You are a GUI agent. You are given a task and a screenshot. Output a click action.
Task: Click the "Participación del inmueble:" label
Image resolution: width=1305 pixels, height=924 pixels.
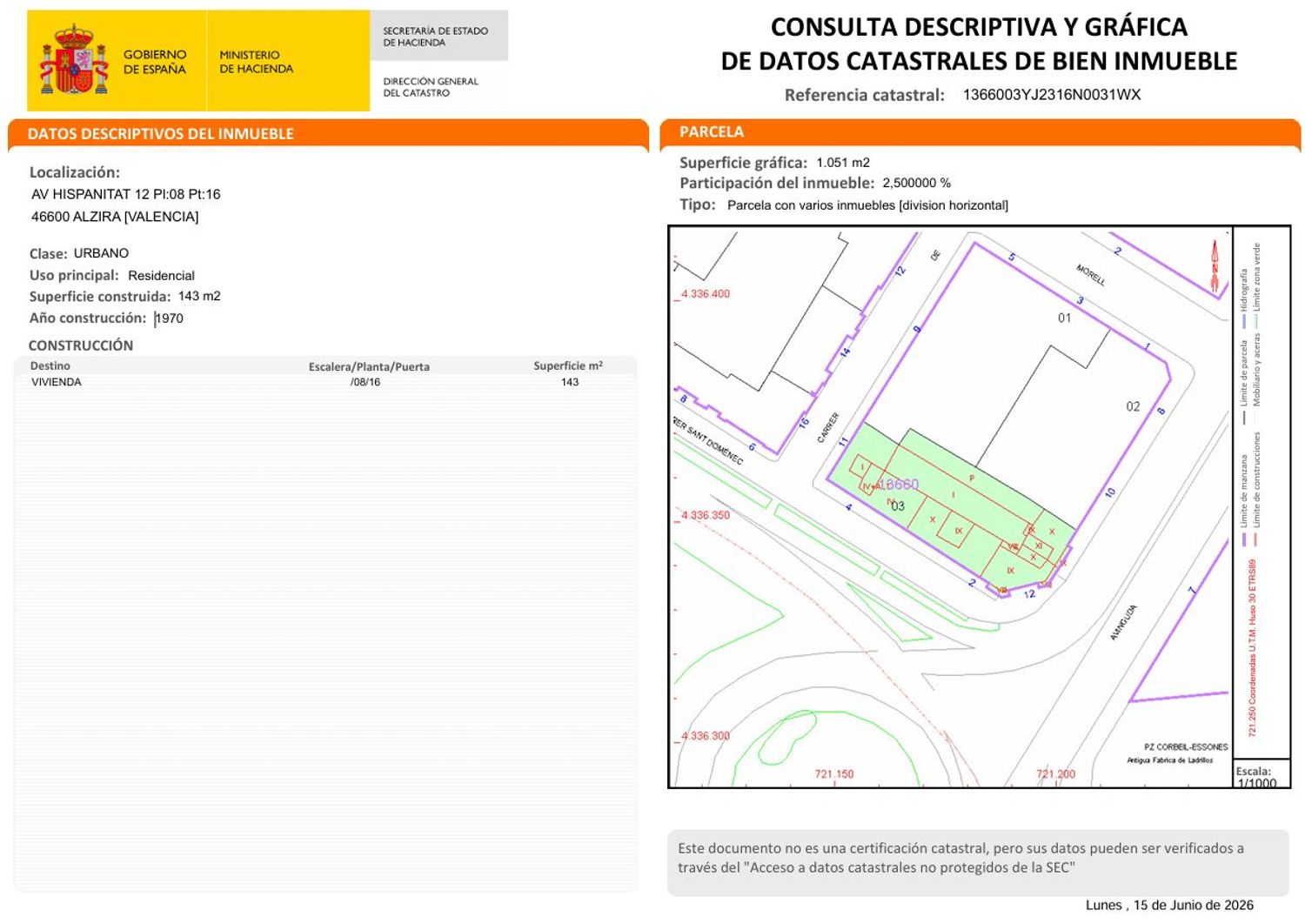pyautogui.click(x=777, y=183)
